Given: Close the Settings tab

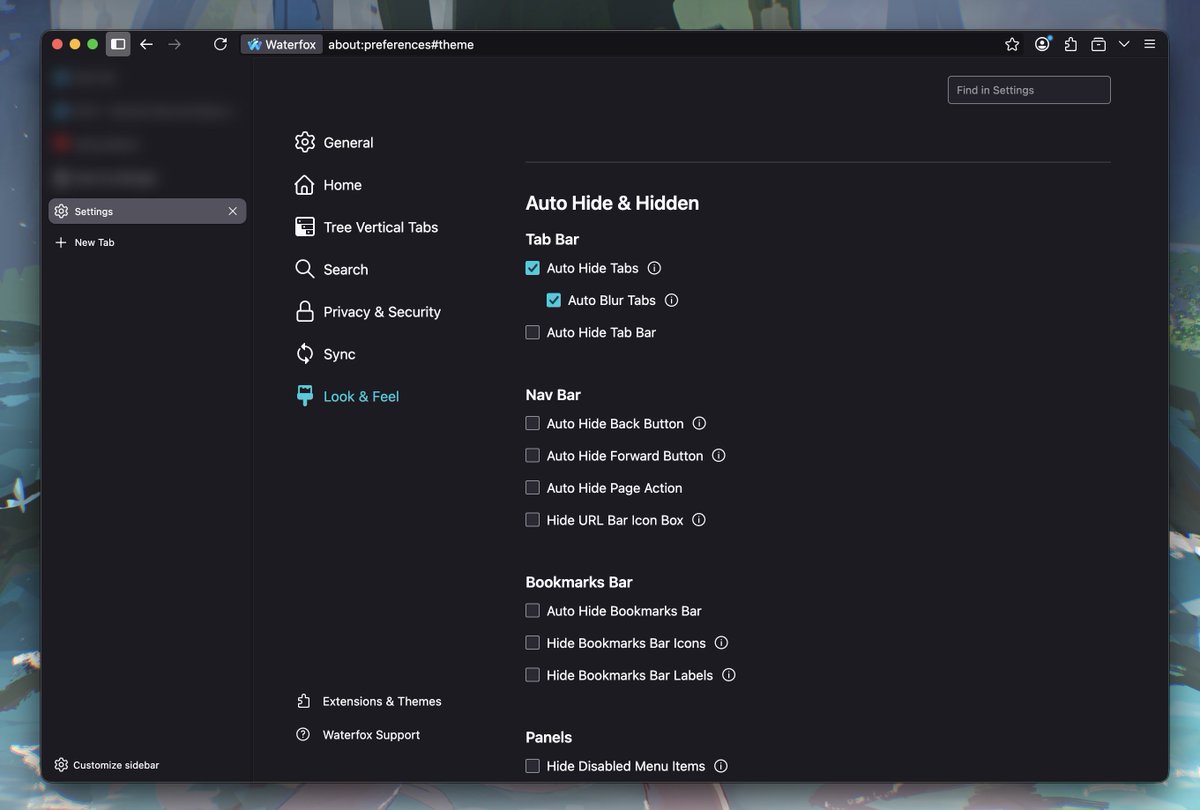Looking at the screenshot, I should tap(233, 211).
